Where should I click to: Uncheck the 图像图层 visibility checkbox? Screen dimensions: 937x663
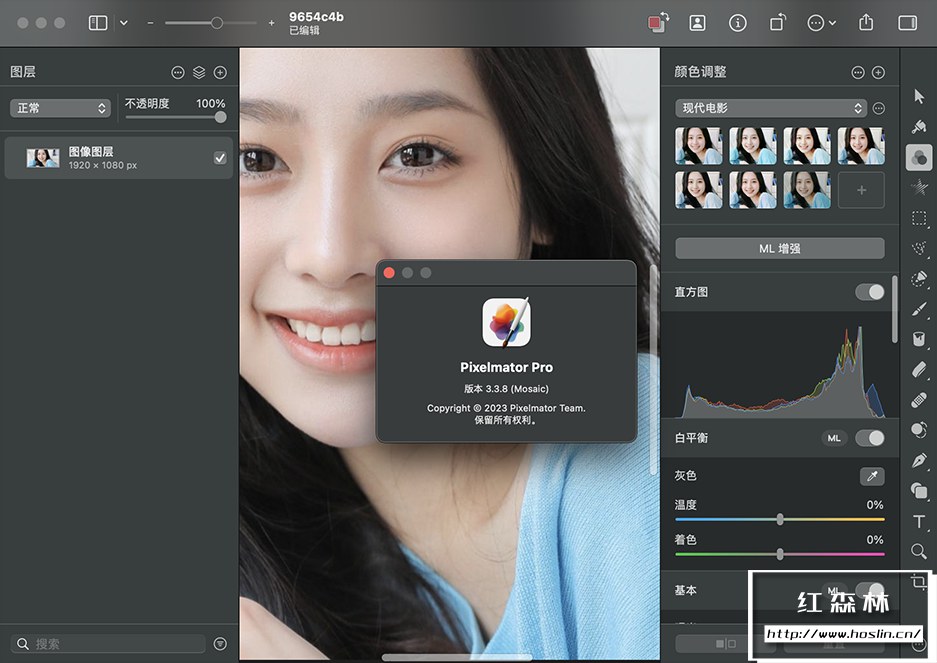coord(220,157)
